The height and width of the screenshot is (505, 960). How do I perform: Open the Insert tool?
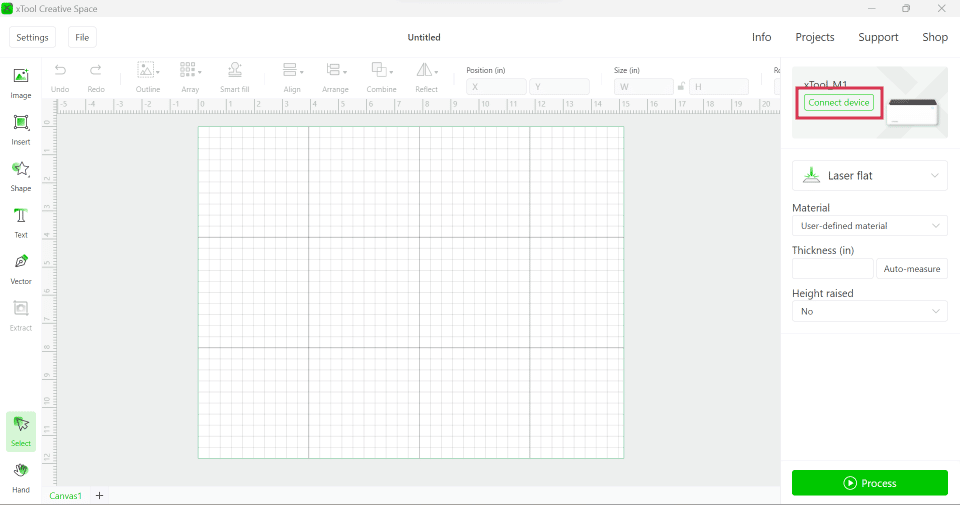tap(20, 130)
